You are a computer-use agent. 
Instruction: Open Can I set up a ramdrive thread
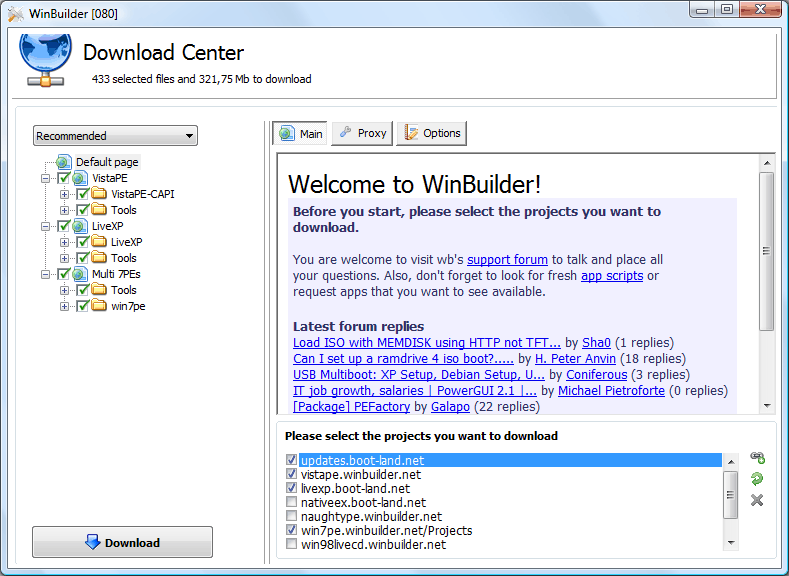(x=403, y=359)
